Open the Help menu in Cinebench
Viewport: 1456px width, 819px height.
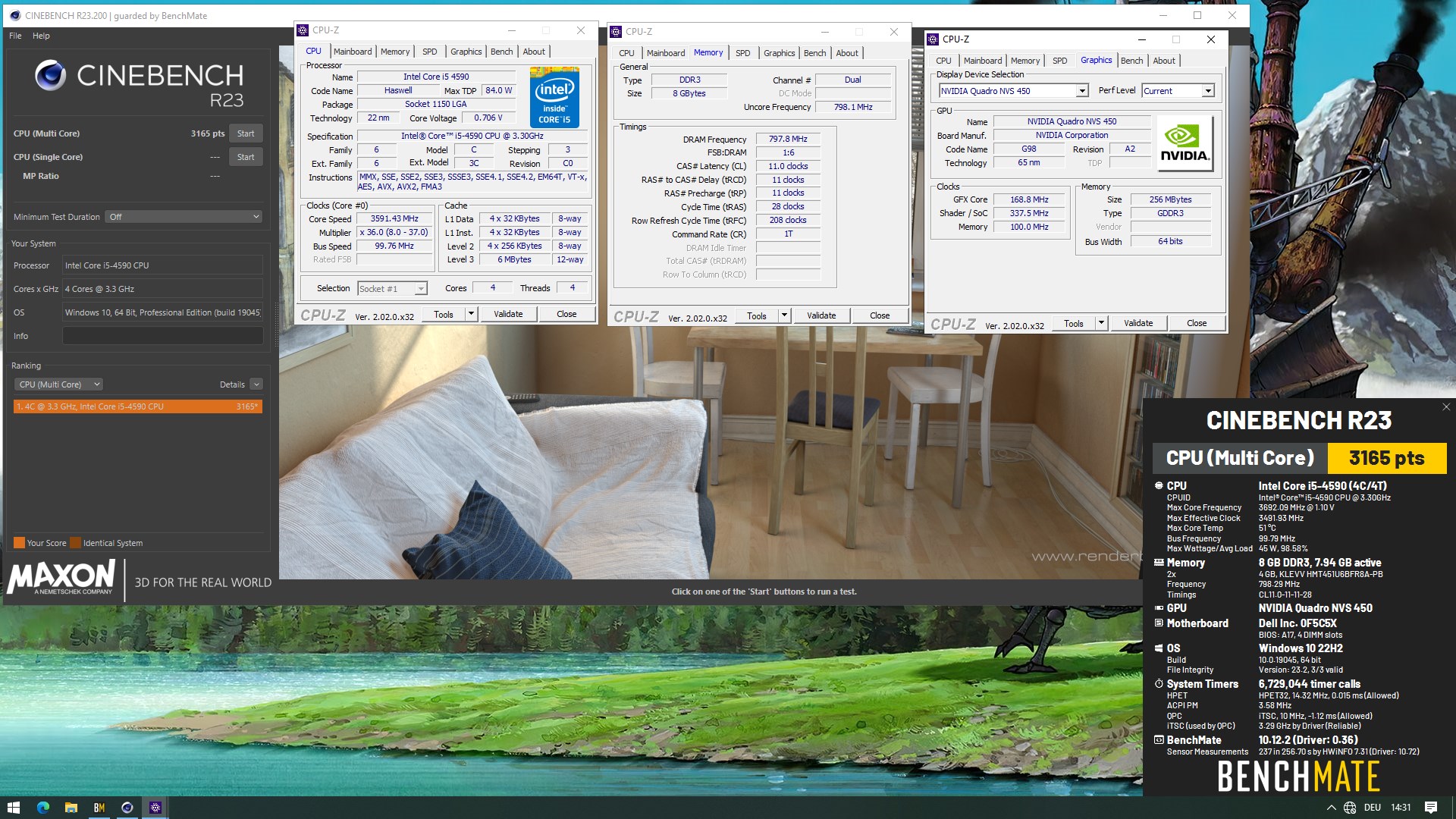pos(41,36)
